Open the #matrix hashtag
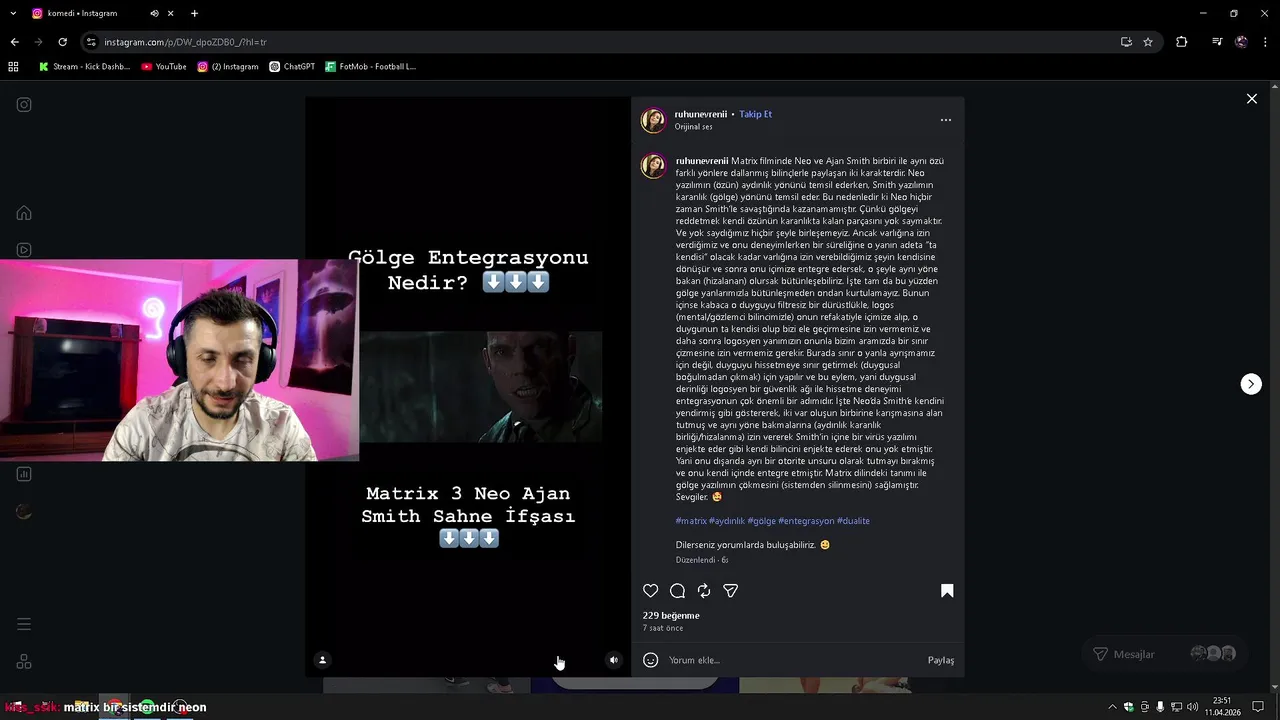1280x720 pixels. [691, 521]
